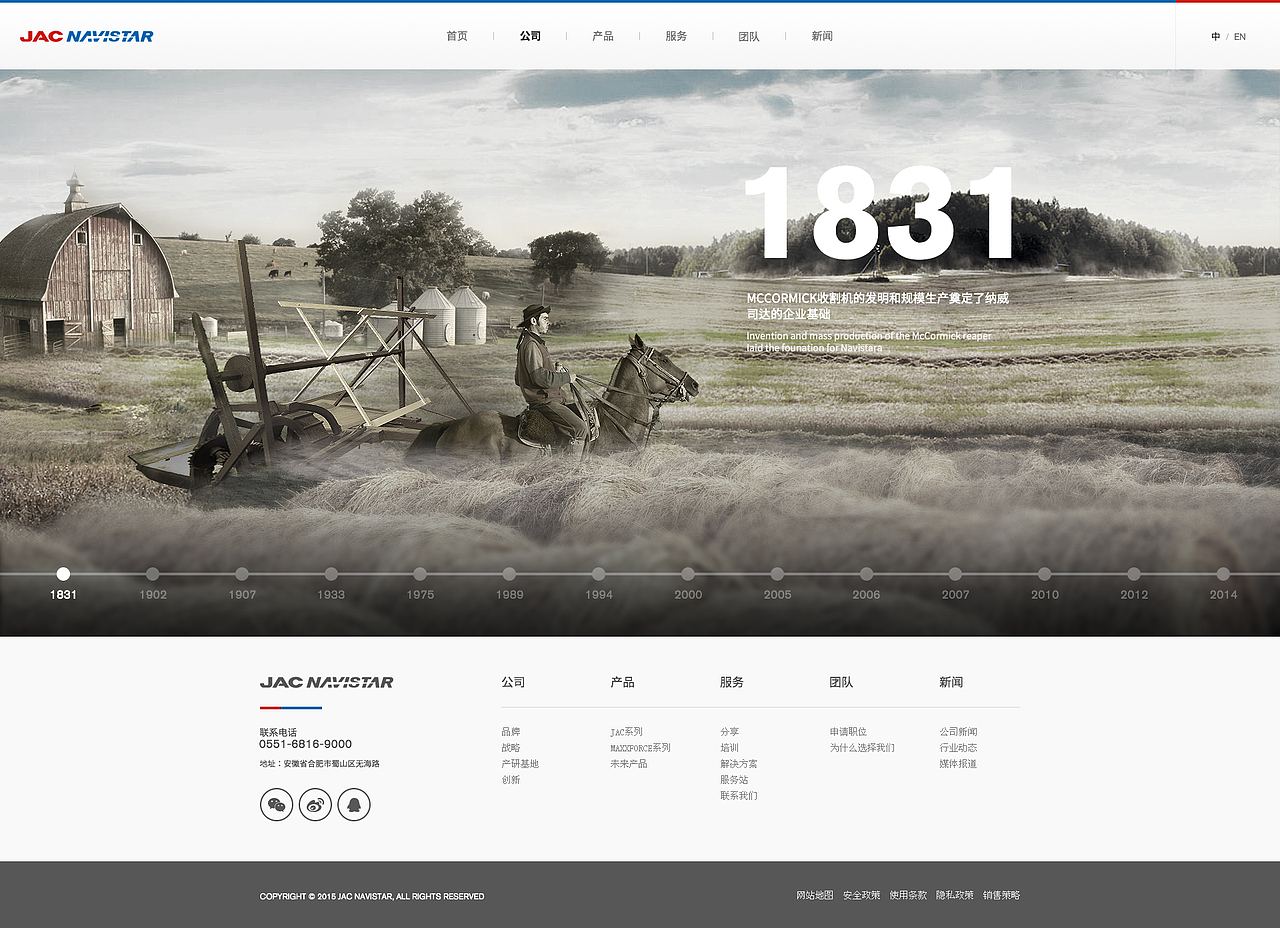Open the 未来产品 footer link
Viewport: 1280px width, 928px height.
tap(629, 764)
